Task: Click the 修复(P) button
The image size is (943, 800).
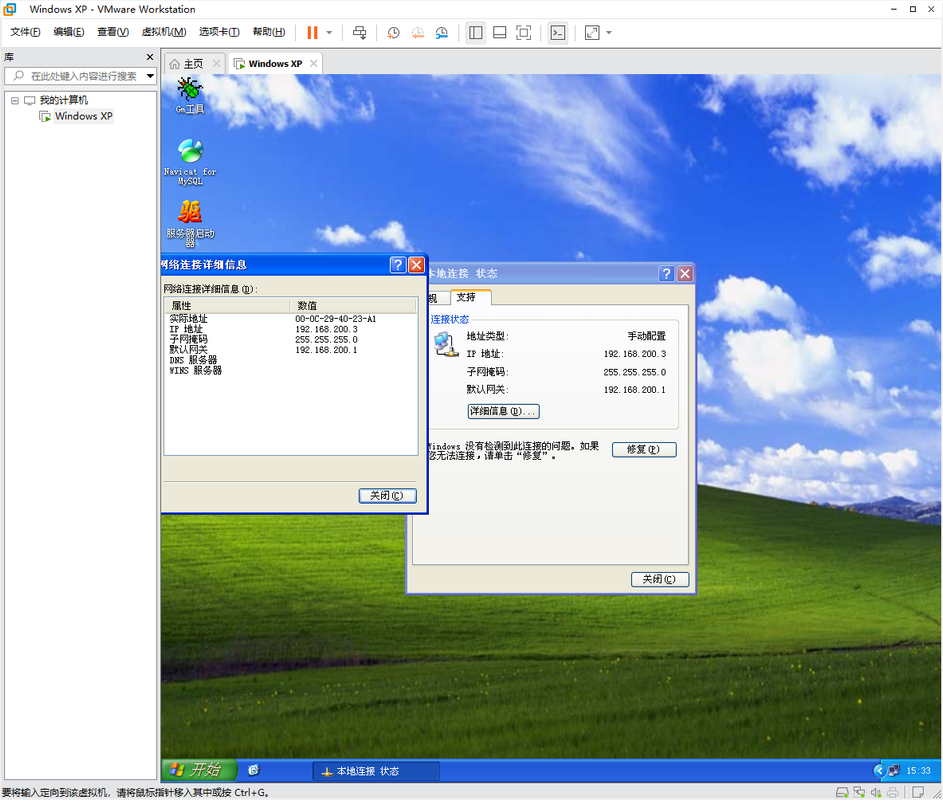Action: (x=644, y=449)
